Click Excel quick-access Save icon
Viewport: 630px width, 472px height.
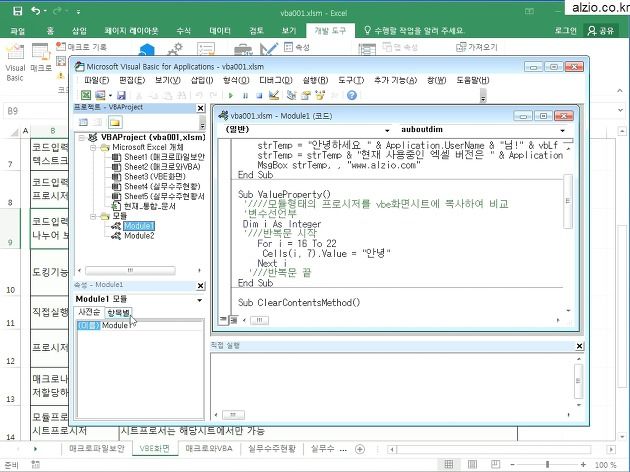[17, 11]
